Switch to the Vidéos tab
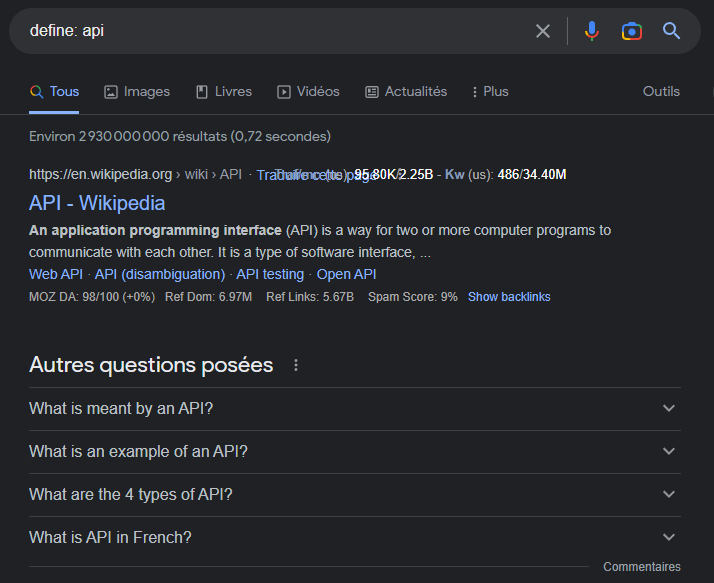 click(309, 92)
